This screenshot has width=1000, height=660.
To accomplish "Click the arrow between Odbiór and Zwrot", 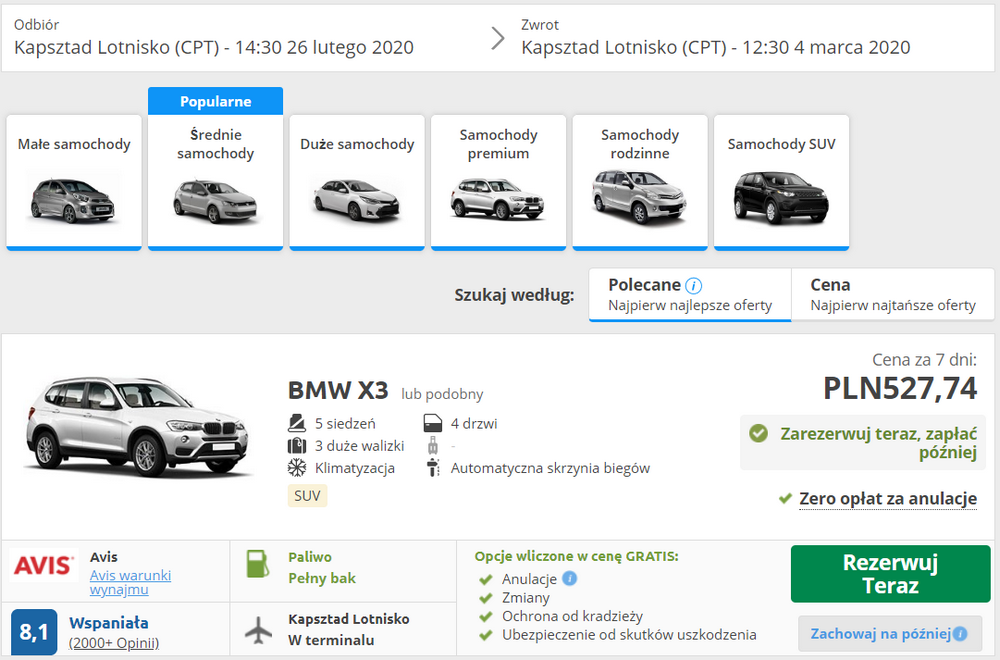I will [498, 38].
